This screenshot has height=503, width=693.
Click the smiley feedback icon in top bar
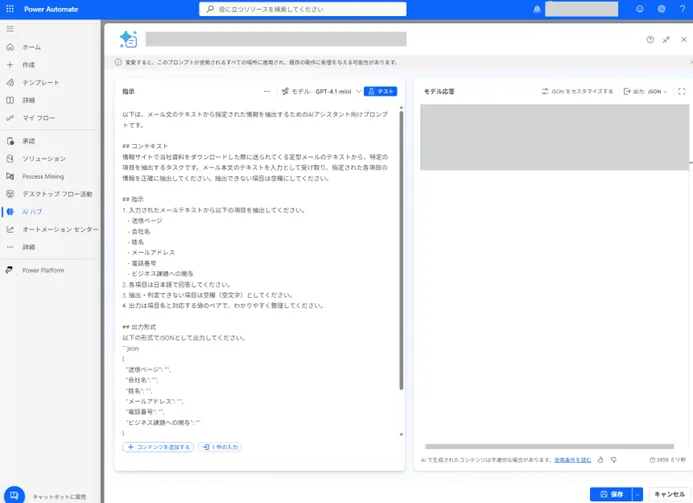point(640,9)
